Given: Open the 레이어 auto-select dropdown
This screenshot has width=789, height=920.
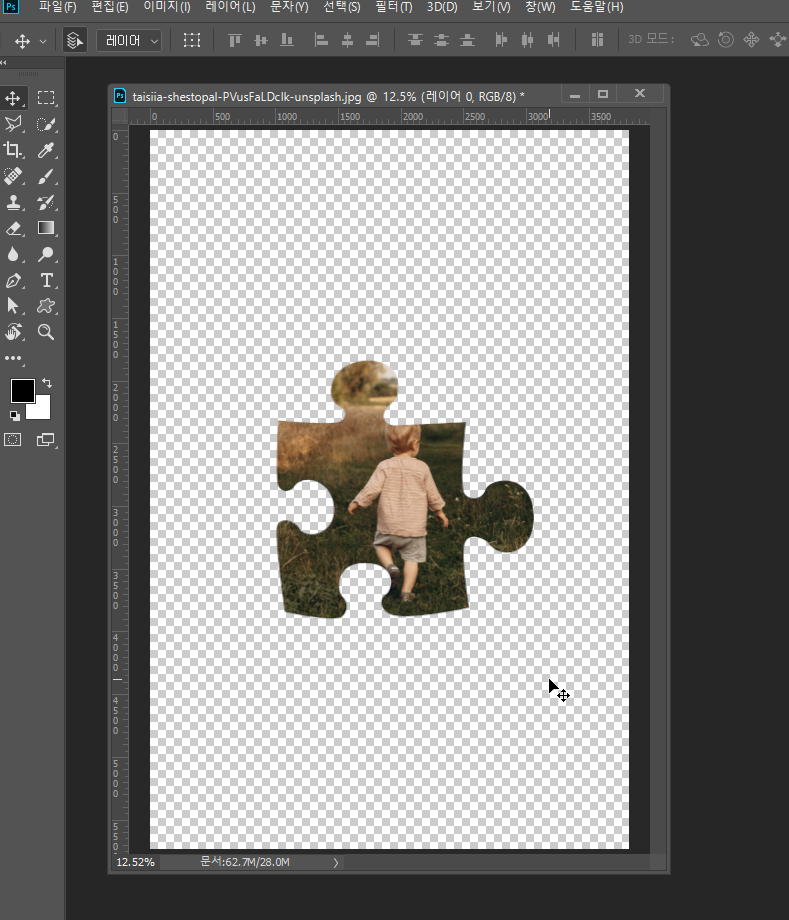Looking at the screenshot, I should 129,40.
